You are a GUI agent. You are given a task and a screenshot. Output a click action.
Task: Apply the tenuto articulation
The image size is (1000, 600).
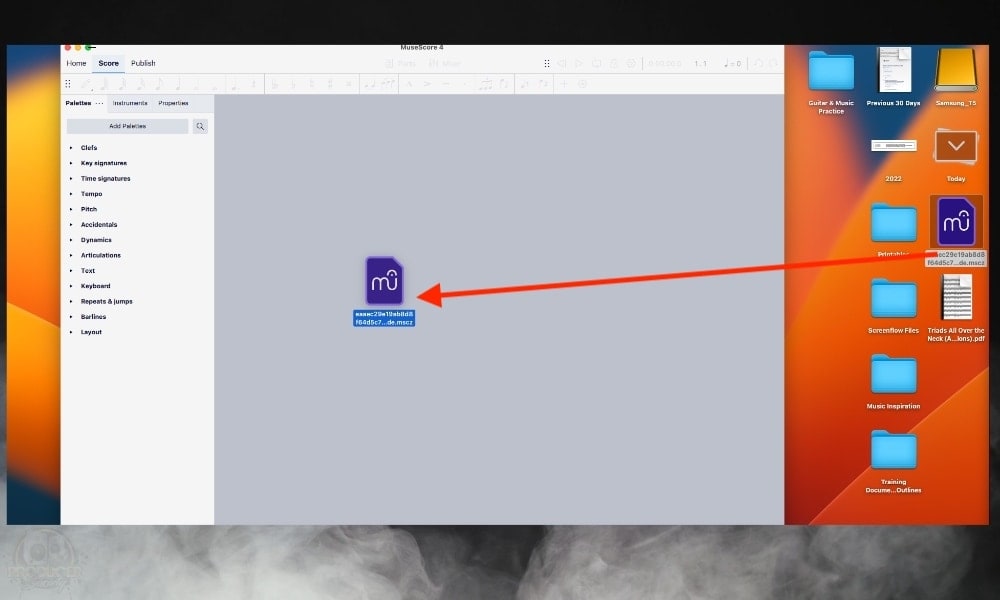(446, 84)
